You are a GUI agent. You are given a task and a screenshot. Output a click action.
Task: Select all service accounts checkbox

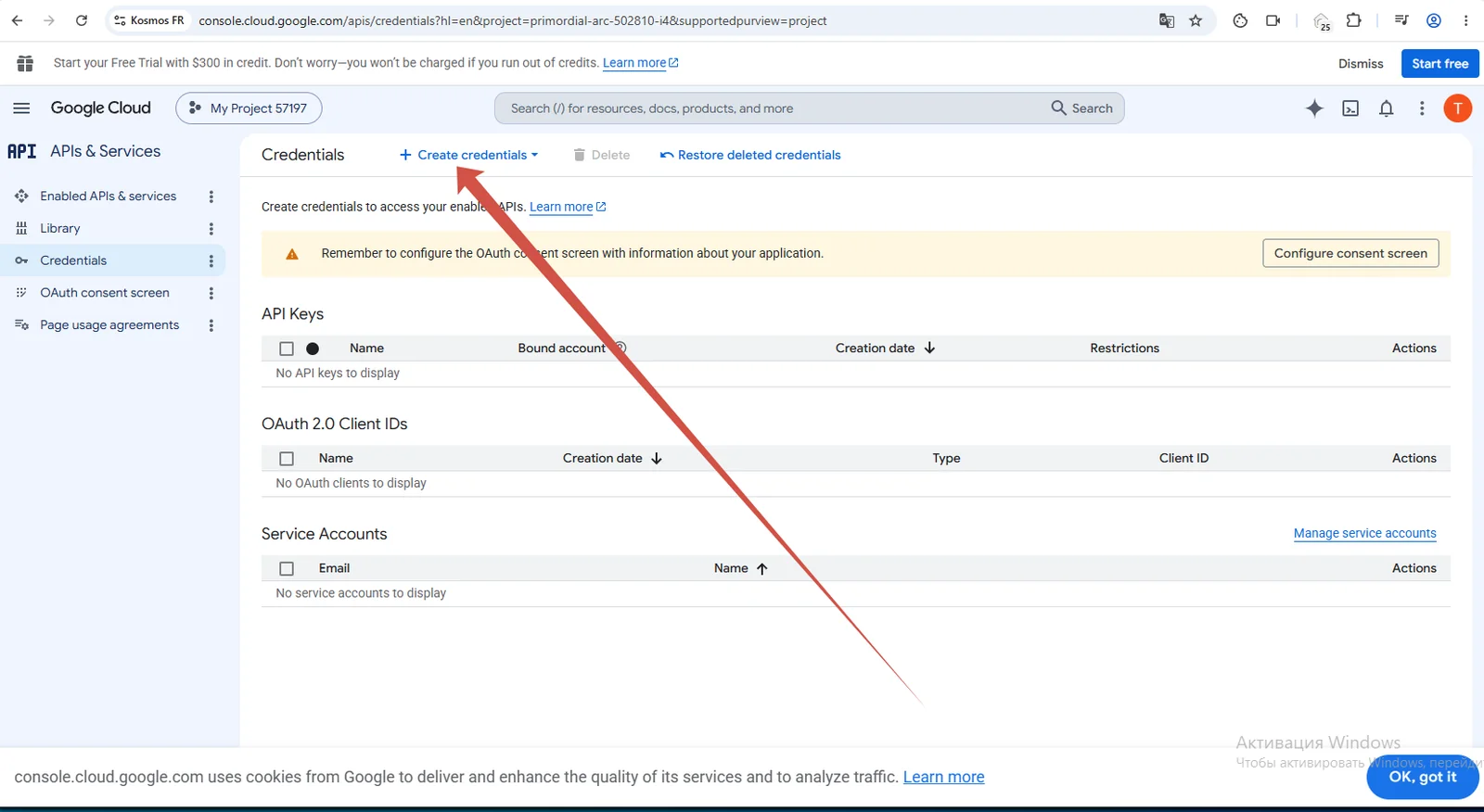tap(287, 569)
